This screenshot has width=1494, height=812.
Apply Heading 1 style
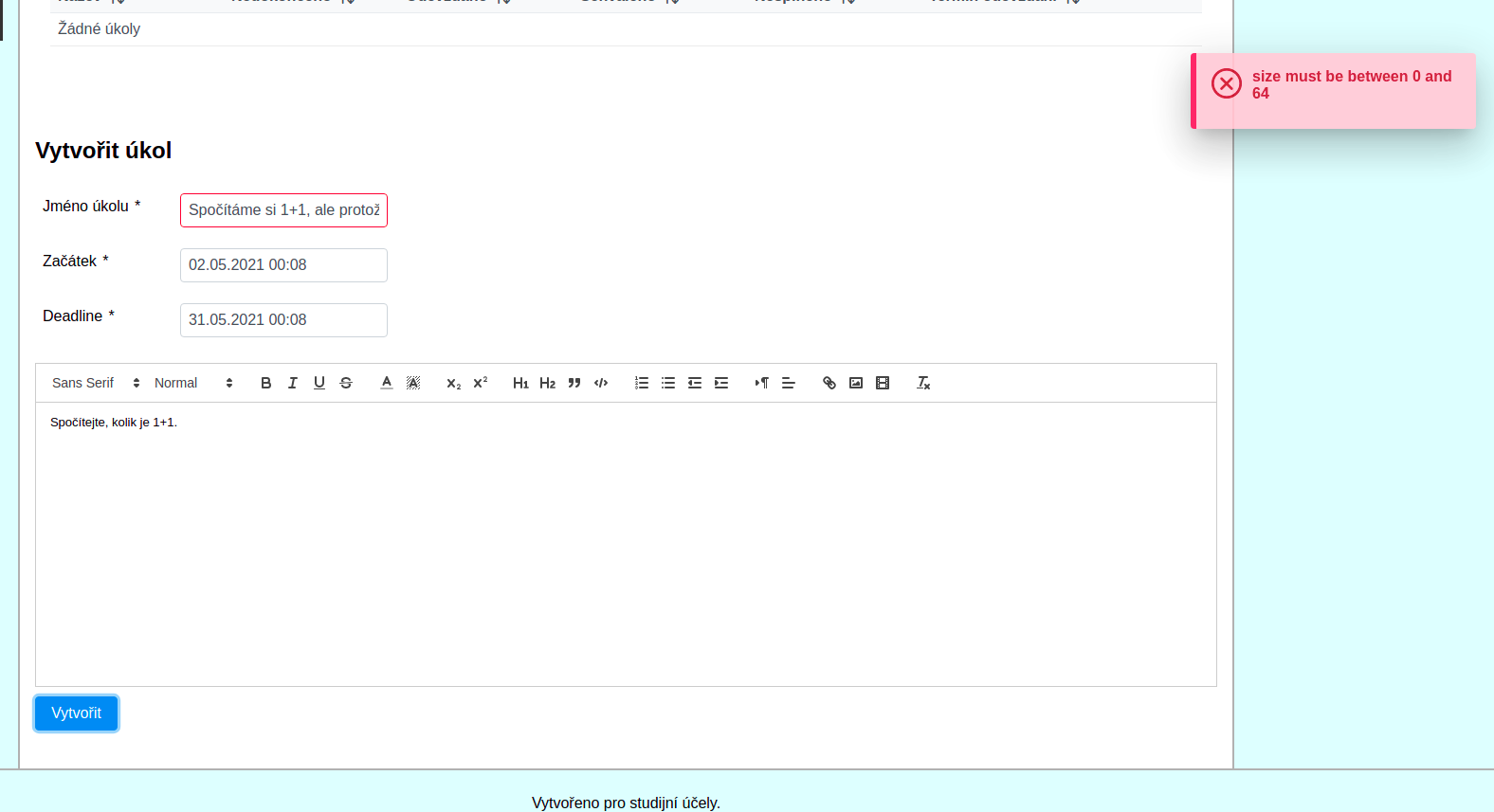tap(521, 383)
